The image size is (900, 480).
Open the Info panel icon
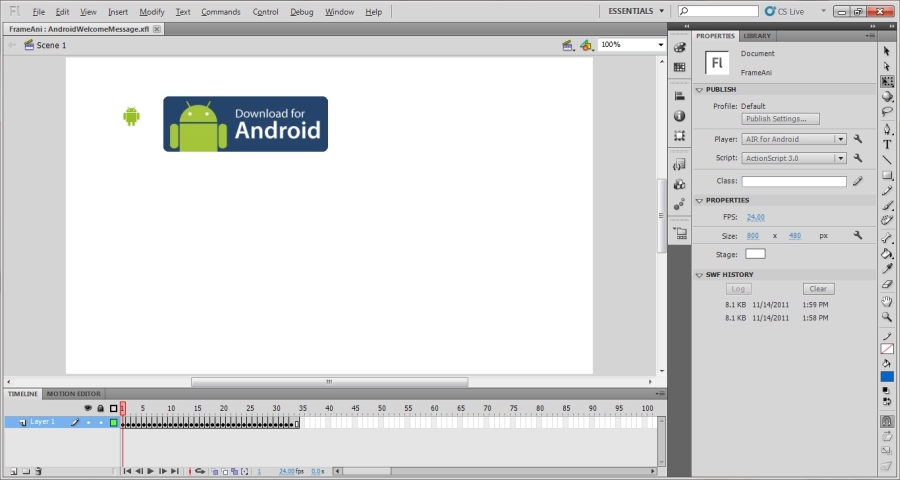(680, 116)
